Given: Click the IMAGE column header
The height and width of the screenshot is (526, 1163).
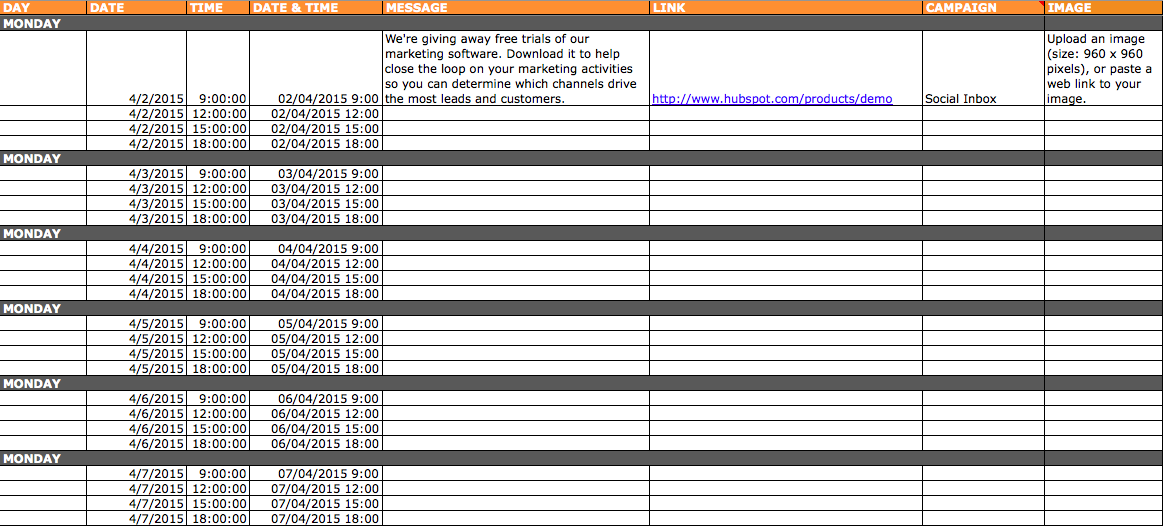Looking at the screenshot, I should (x=1104, y=7).
